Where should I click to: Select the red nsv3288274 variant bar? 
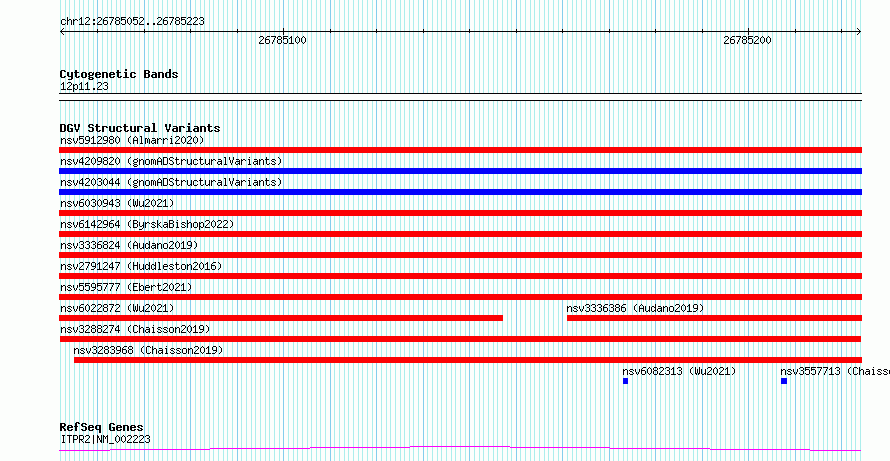point(460,339)
